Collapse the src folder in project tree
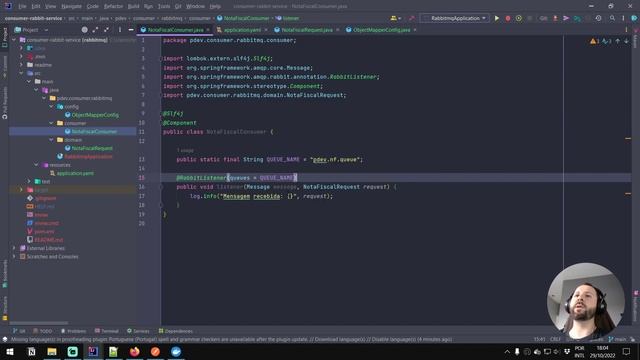Image resolution: width=640 pixels, height=360 pixels. 21,73
